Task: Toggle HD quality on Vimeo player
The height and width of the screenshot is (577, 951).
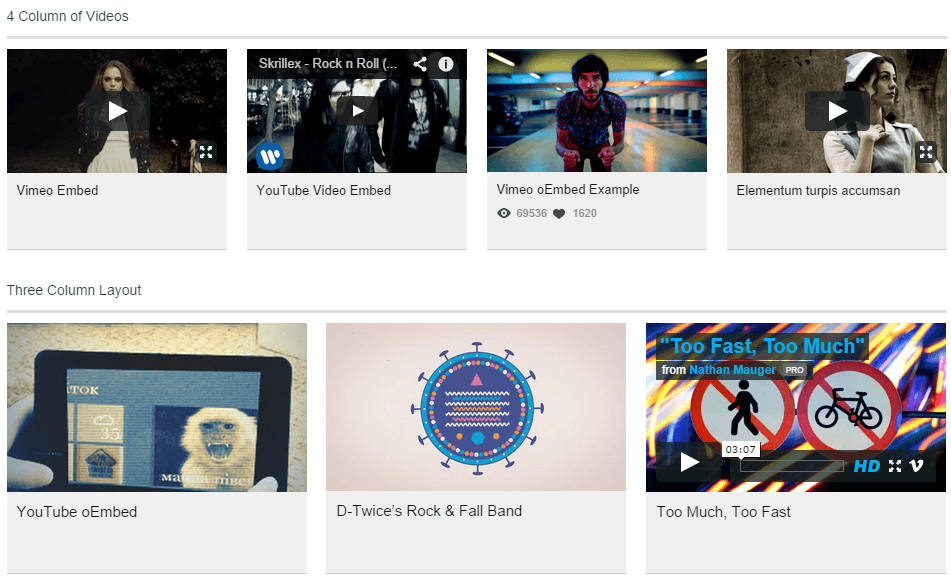Action: pyautogui.click(x=867, y=466)
